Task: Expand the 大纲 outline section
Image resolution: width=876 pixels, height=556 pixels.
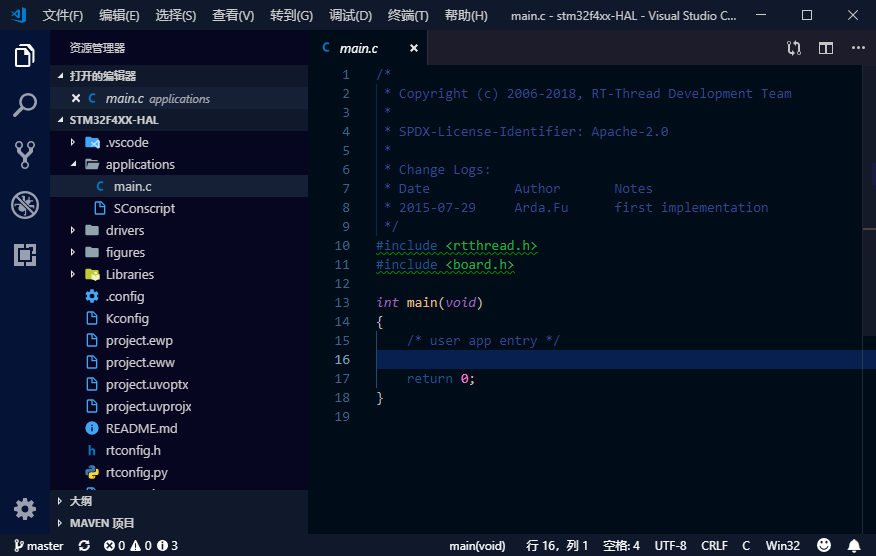Action: pyautogui.click(x=179, y=501)
